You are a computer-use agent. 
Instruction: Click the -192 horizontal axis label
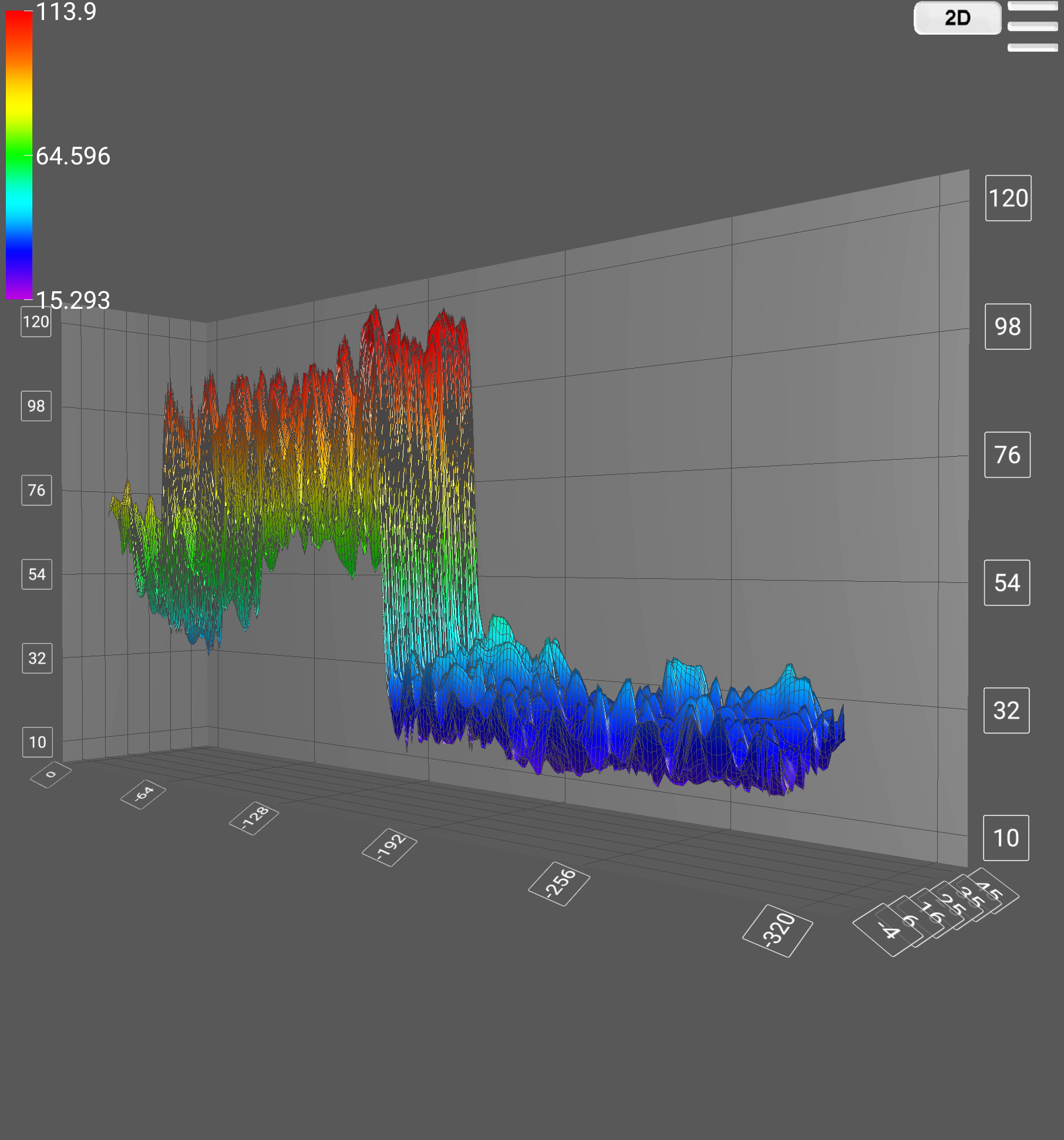tap(389, 848)
